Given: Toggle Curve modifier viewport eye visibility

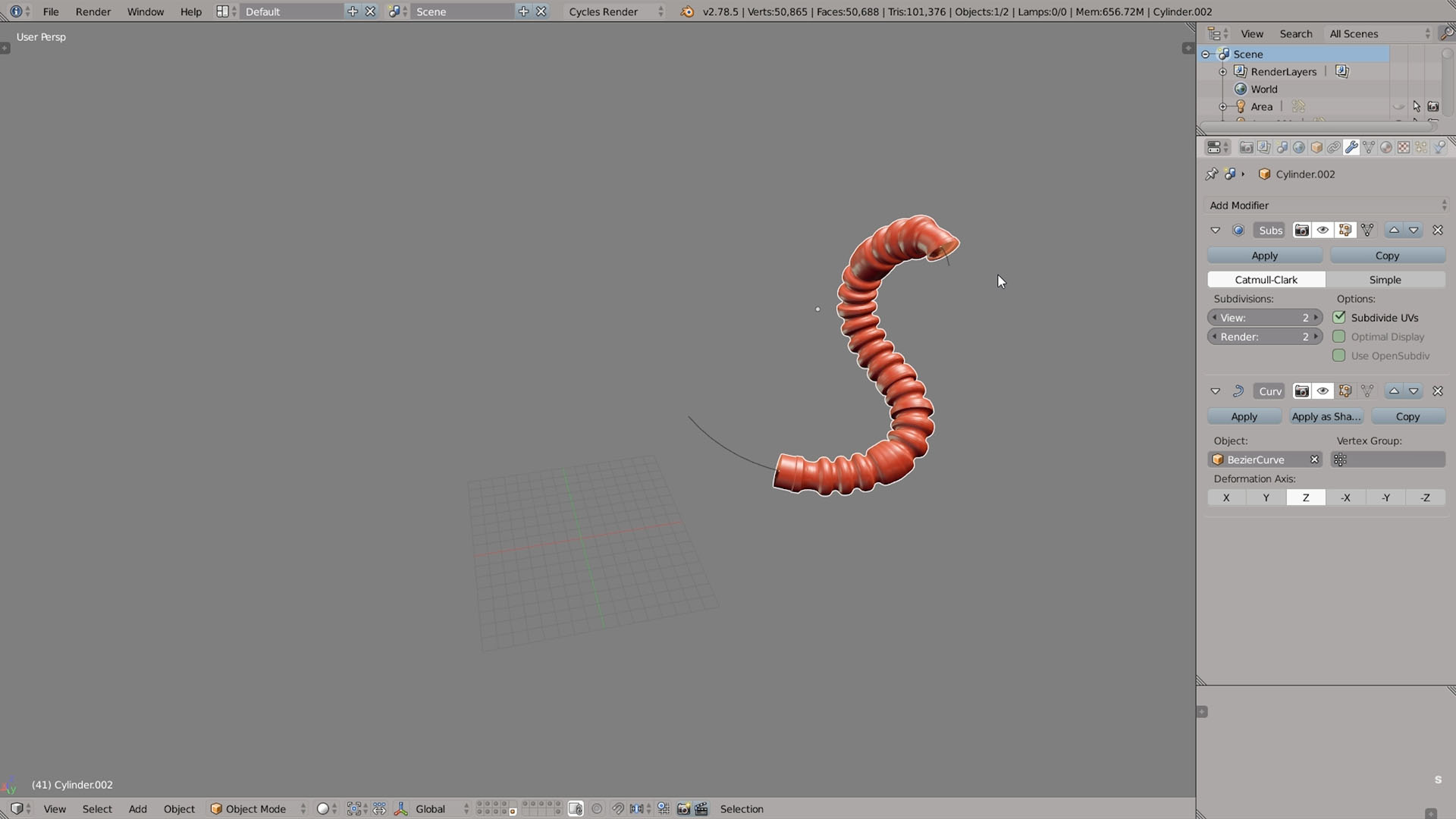Looking at the screenshot, I should click(1323, 391).
